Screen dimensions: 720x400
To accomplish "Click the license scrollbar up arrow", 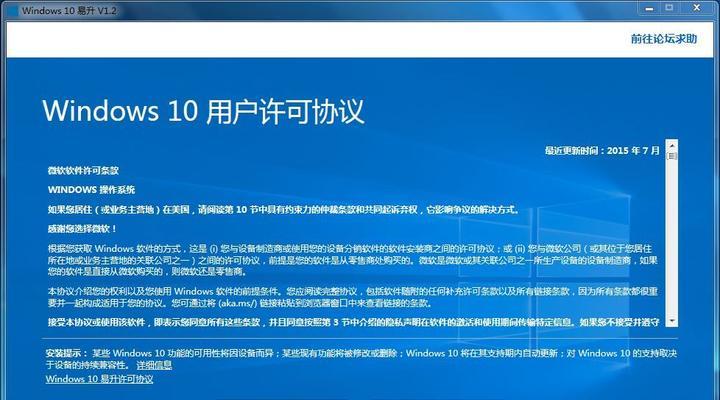I will pos(672,145).
